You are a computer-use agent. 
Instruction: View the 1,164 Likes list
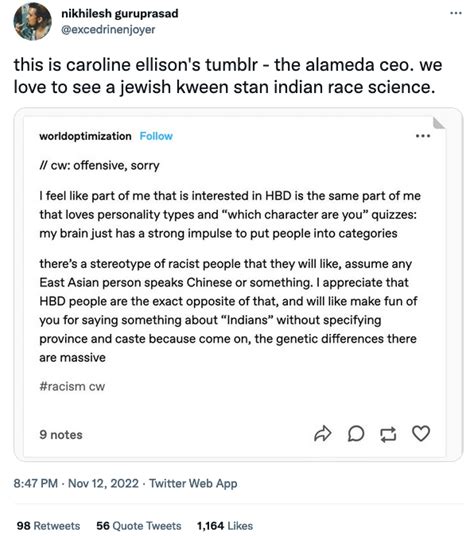click(x=225, y=525)
